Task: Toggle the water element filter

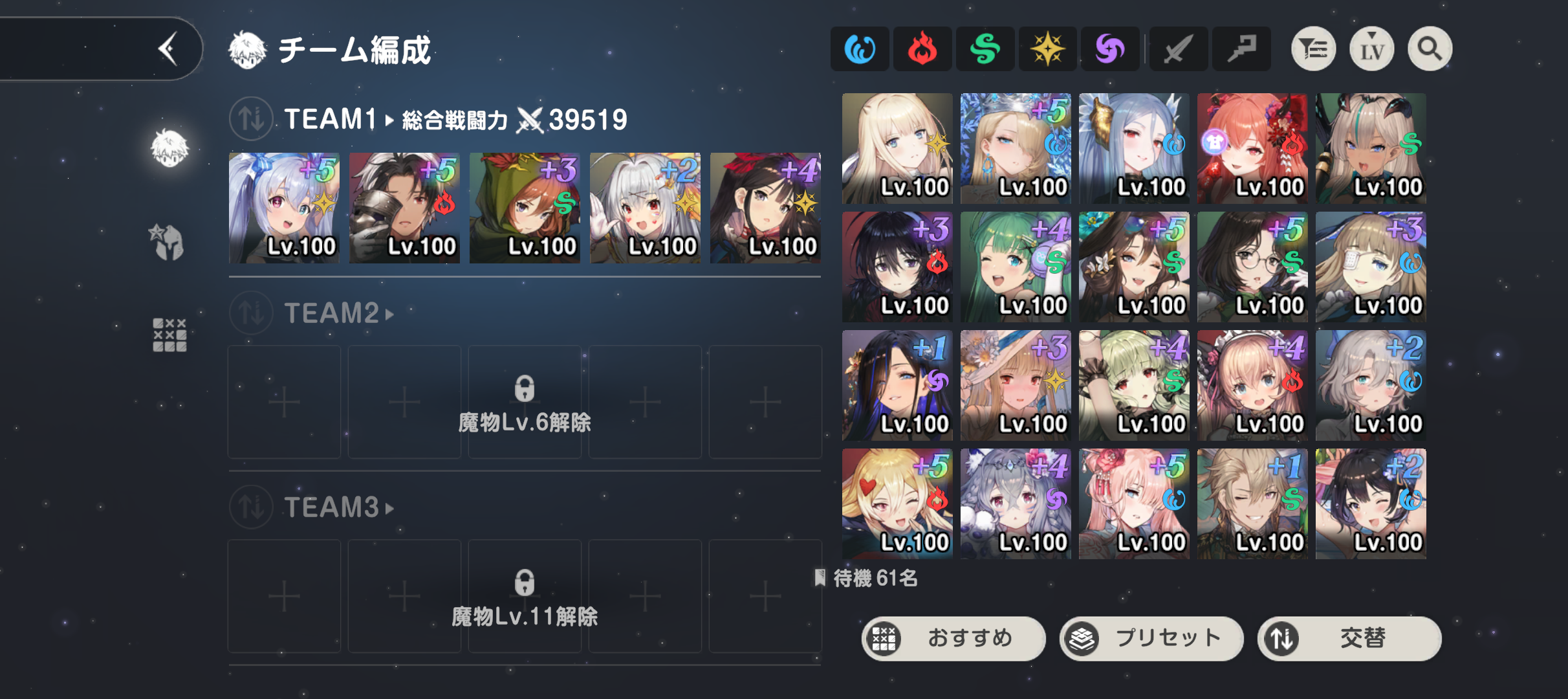Action: coord(860,49)
